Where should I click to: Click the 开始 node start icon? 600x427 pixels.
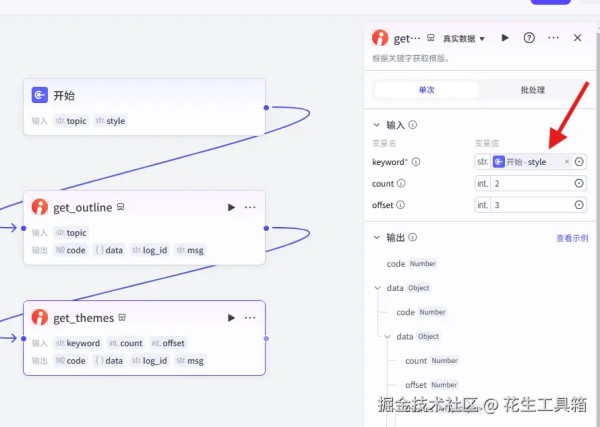pos(40,95)
